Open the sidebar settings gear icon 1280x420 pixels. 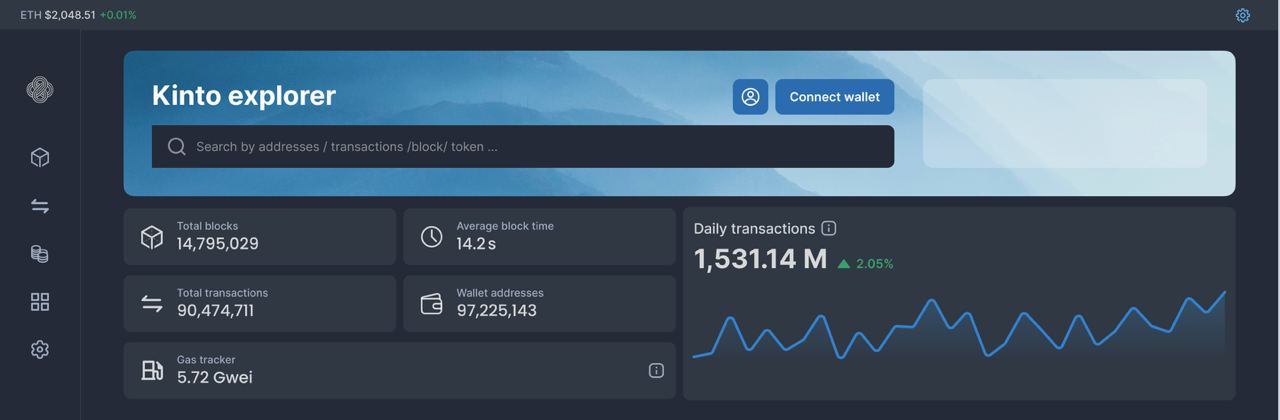(x=40, y=350)
